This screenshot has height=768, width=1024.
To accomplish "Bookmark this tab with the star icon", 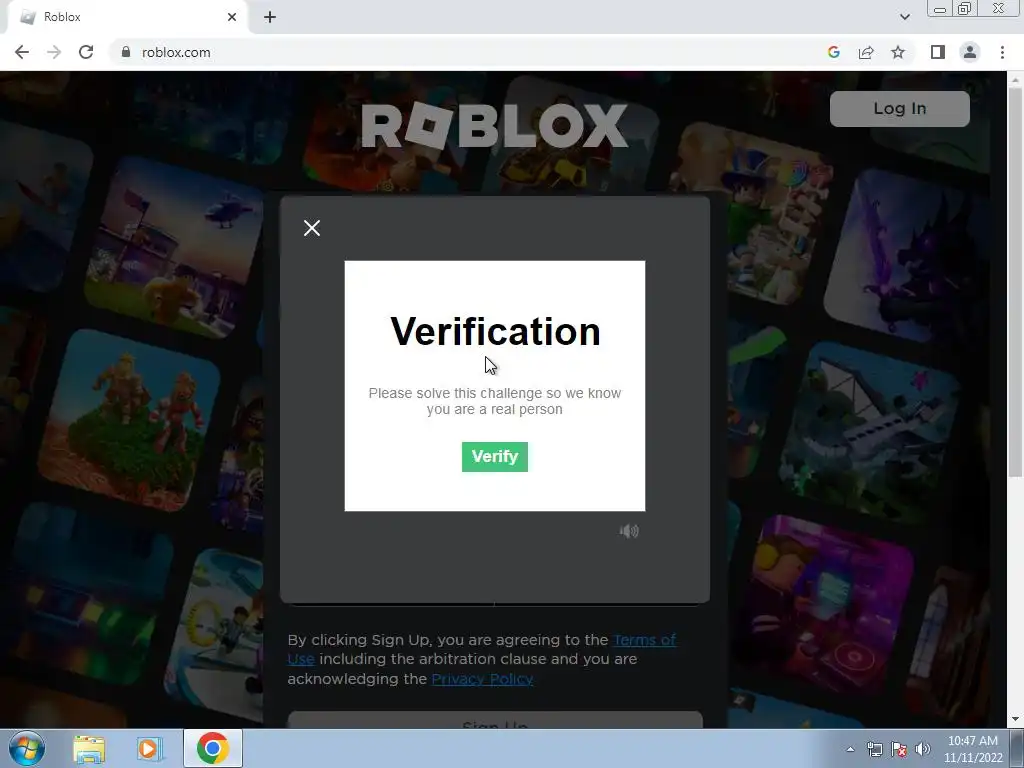I will [x=898, y=52].
